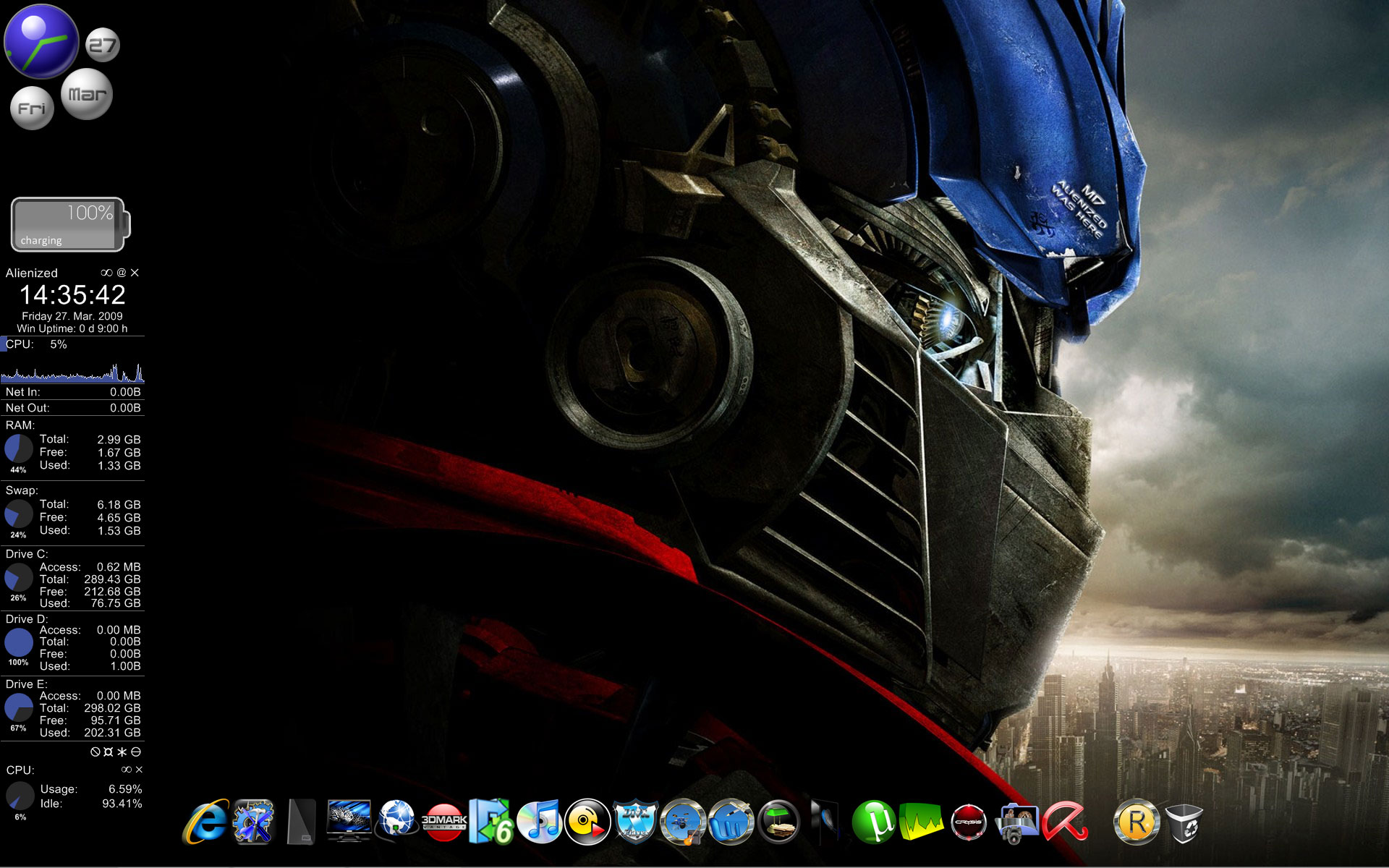Click the Drive E: label
1389x868 pixels.
27,684
